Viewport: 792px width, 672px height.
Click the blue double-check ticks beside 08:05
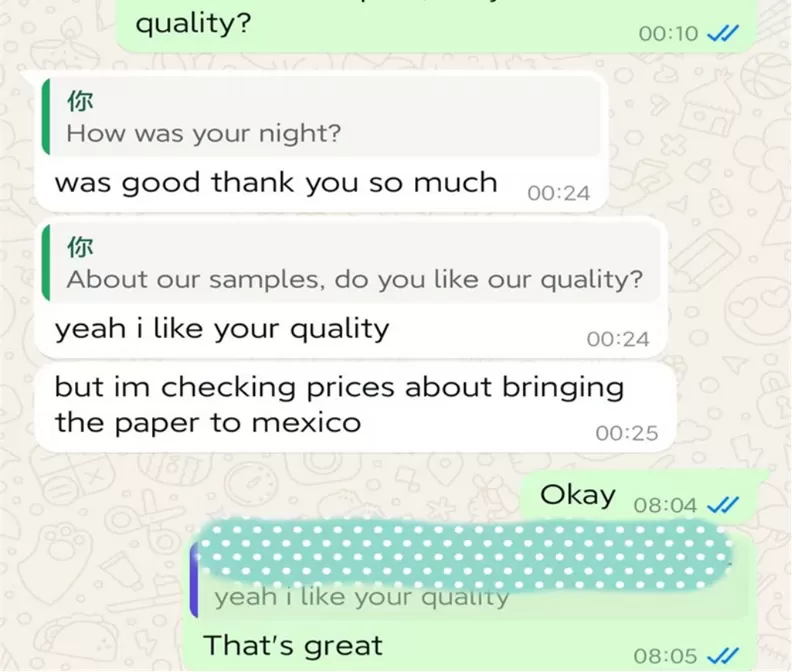point(723,656)
